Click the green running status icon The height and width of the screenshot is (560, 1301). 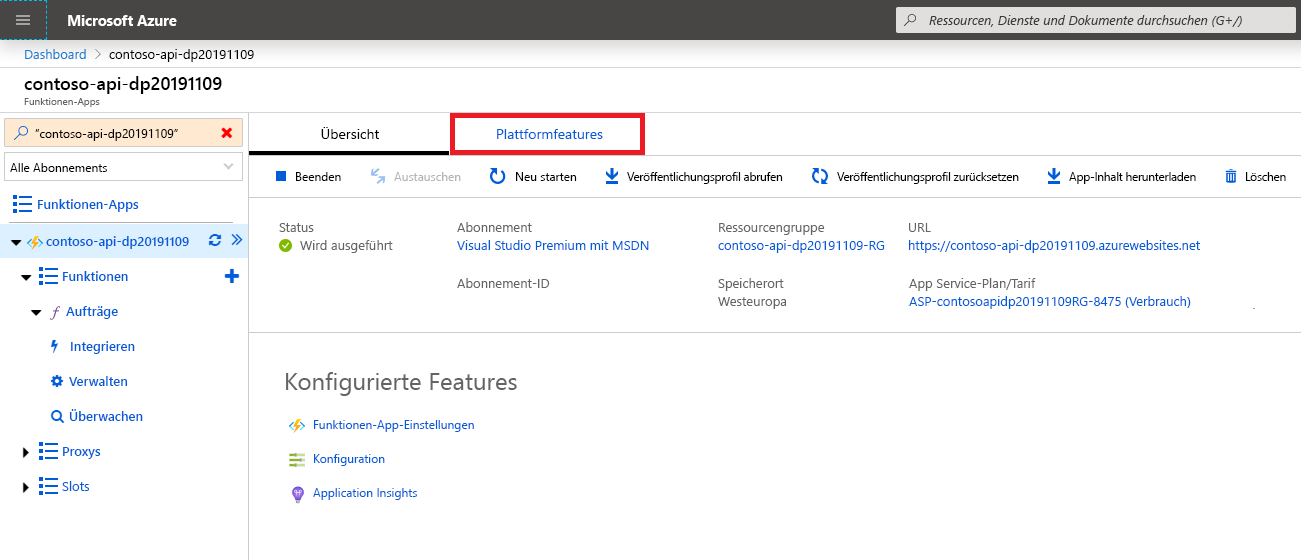pos(286,245)
